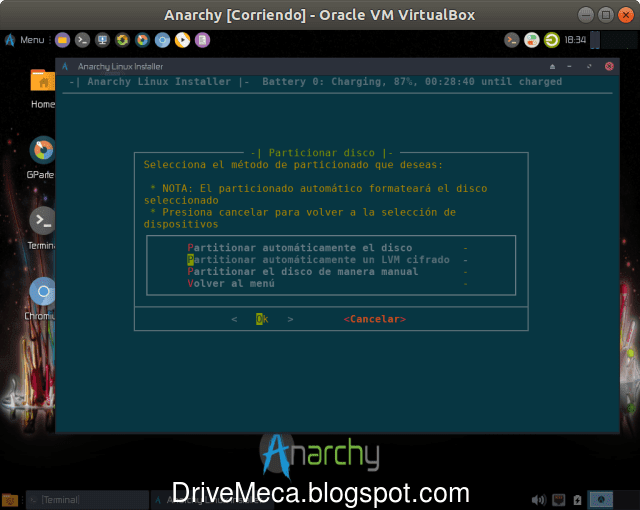Switch to the [Terminal] taskbar entry
This screenshot has width=640, height=510.
[x=87, y=500]
